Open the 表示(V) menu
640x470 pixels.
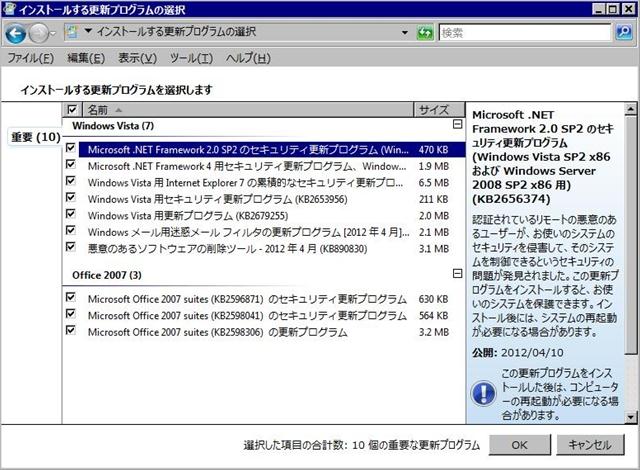point(137,58)
